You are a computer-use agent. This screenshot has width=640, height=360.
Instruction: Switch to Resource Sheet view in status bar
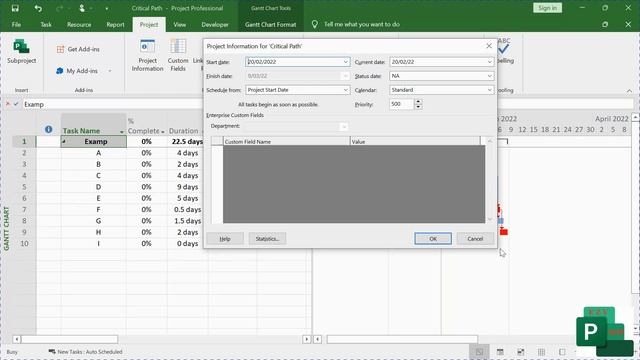542,352
